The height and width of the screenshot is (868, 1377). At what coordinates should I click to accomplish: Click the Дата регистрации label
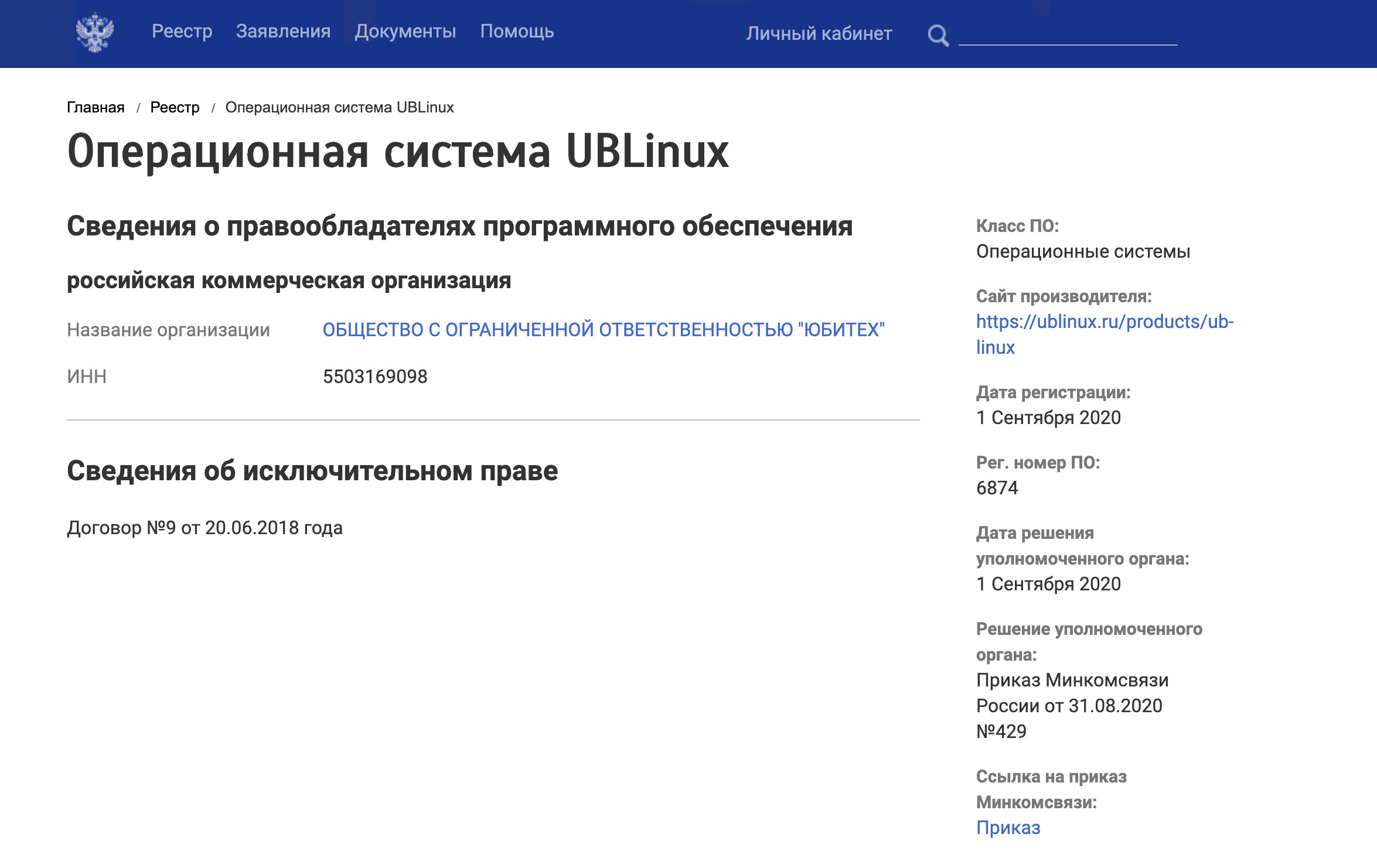tap(1053, 392)
